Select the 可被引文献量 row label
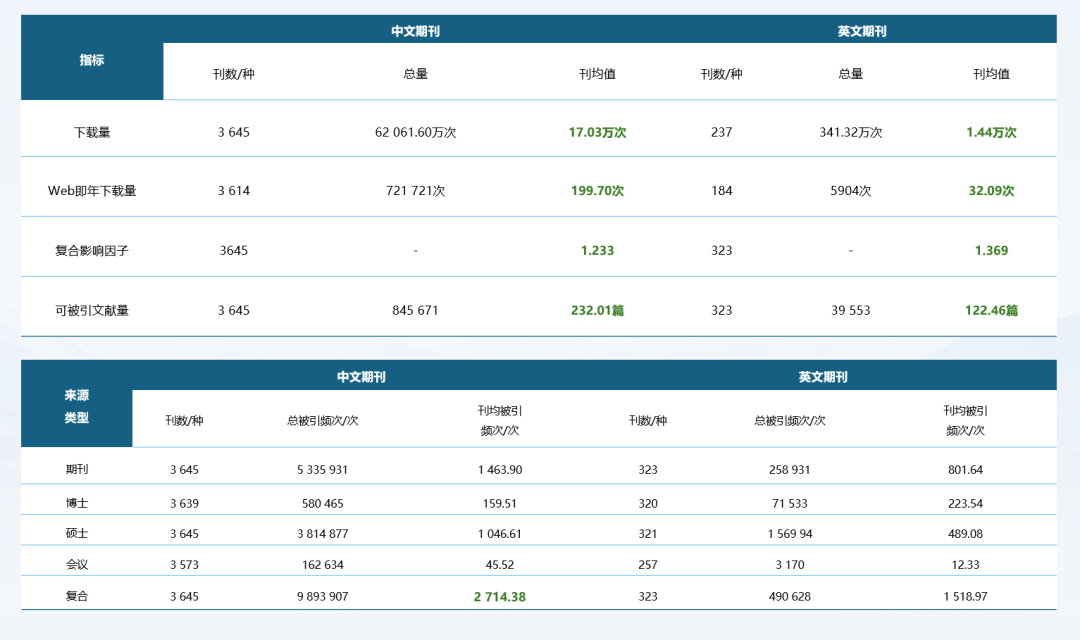The width and height of the screenshot is (1080, 640). (92, 310)
